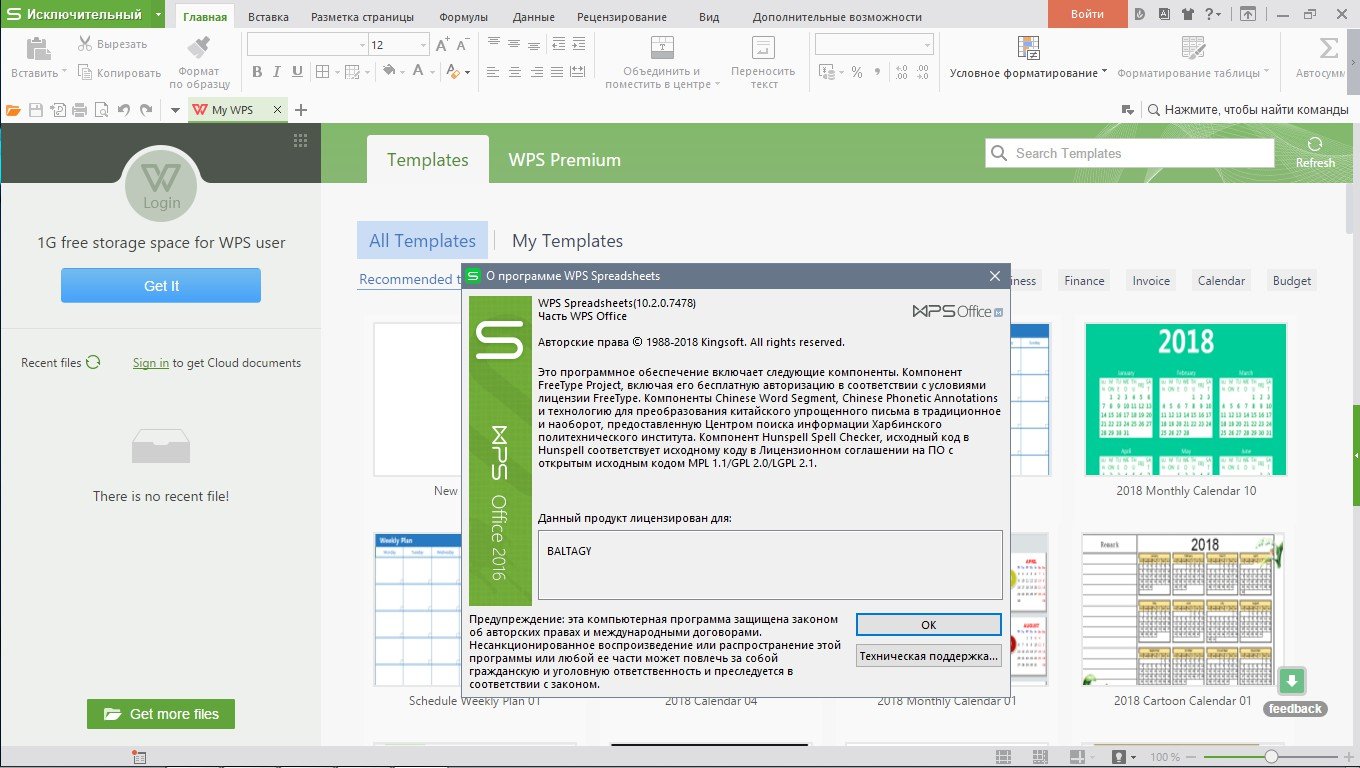This screenshot has height=768, width=1360.
Task: Click the Техническая поддержка button
Action: (x=928, y=656)
